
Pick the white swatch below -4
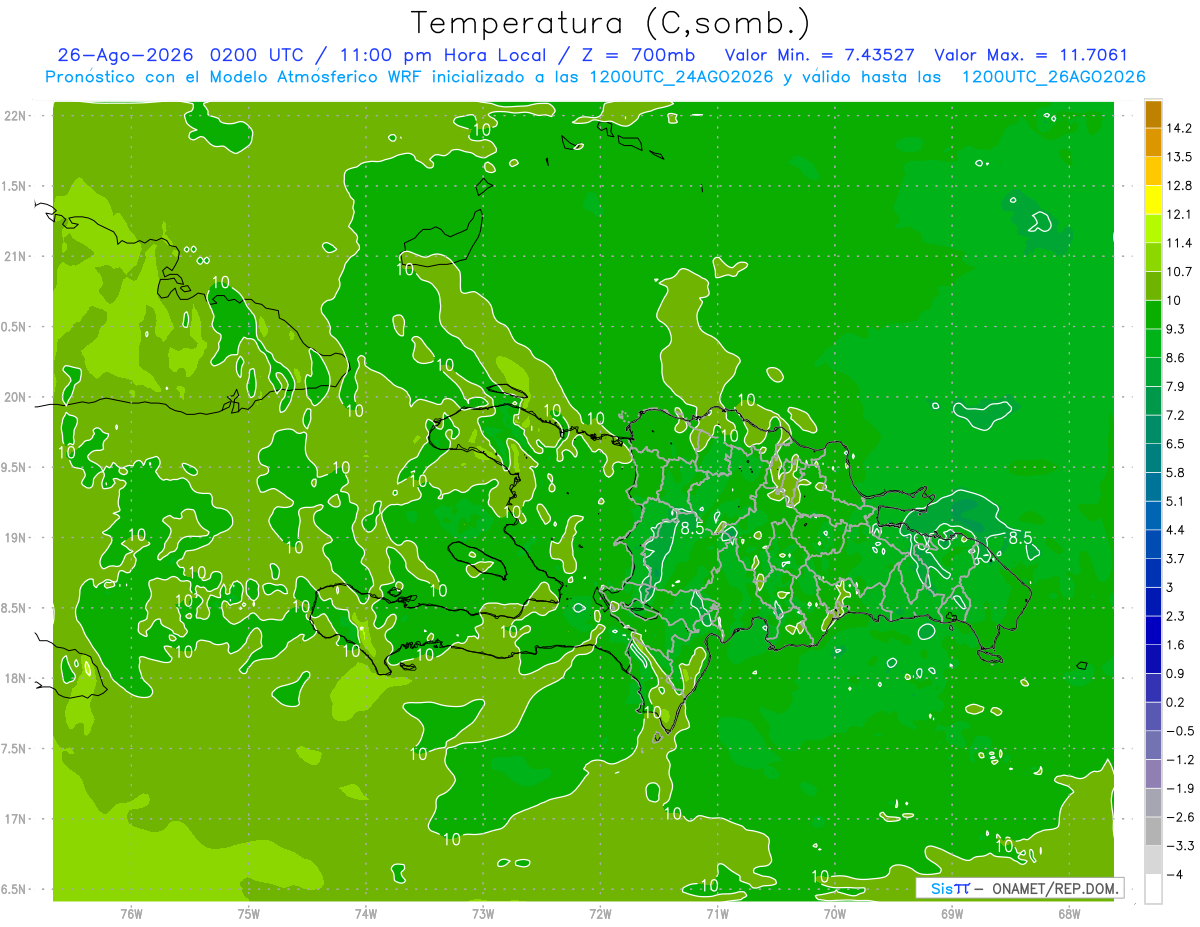(1153, 889)
